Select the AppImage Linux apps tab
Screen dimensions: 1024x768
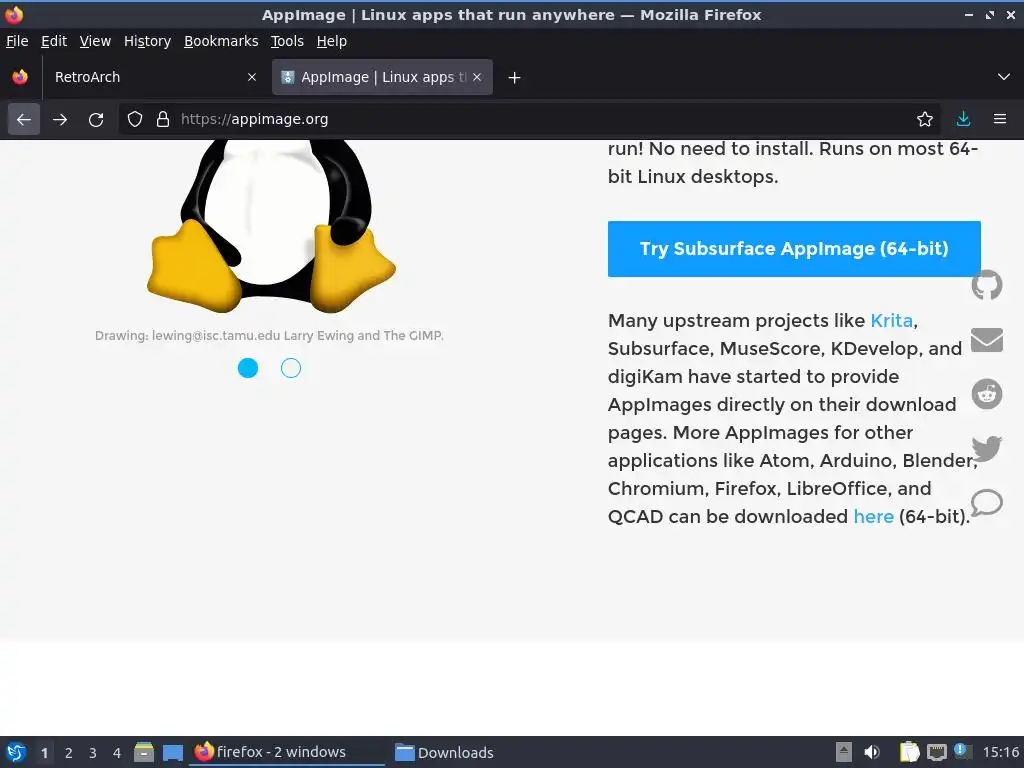pos(382,77)
